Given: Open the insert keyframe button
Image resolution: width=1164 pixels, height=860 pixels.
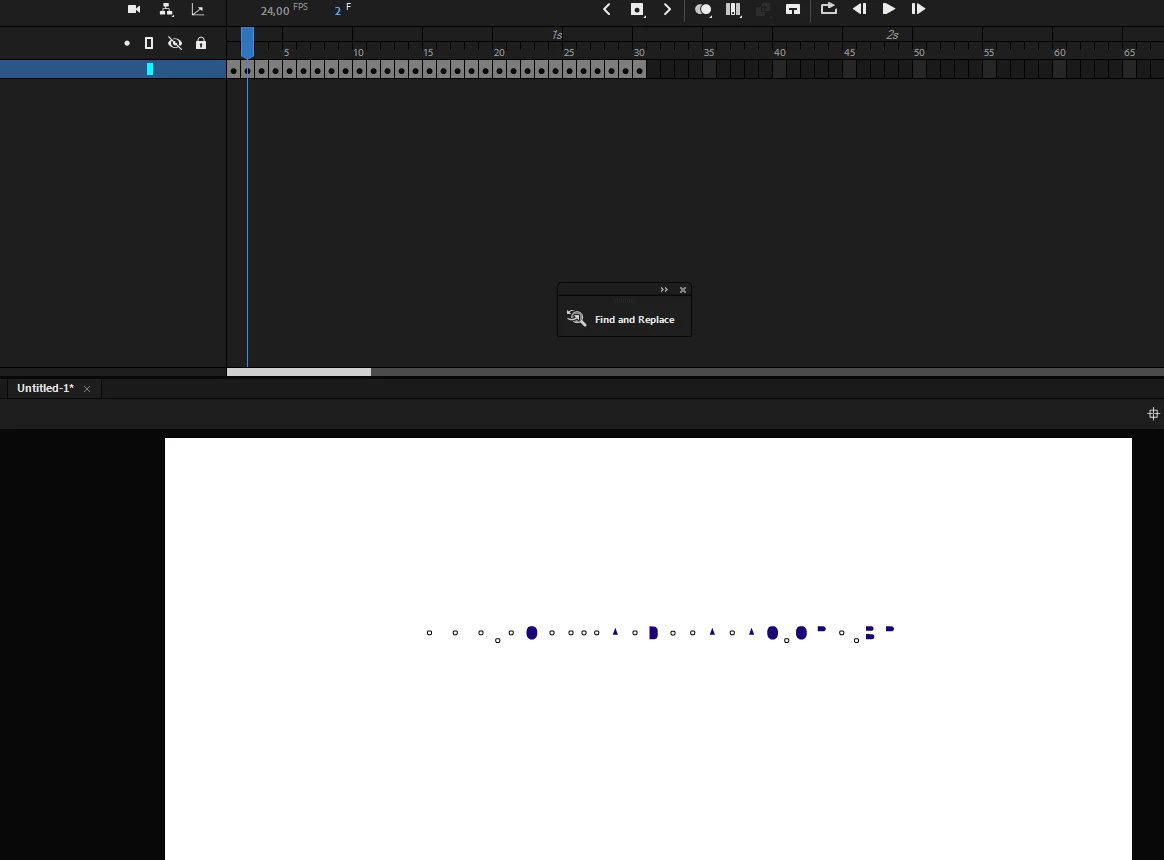Looking at the screenshot, I should pyautogui.click(x=637, y=10).
